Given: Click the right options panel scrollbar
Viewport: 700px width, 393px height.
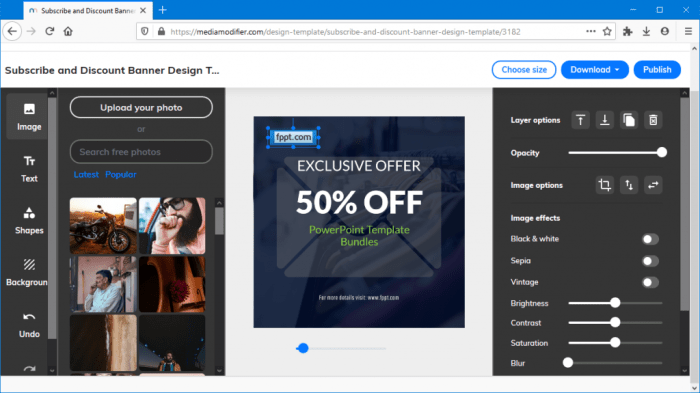Looking at the screenshot, I should [685, 203].
